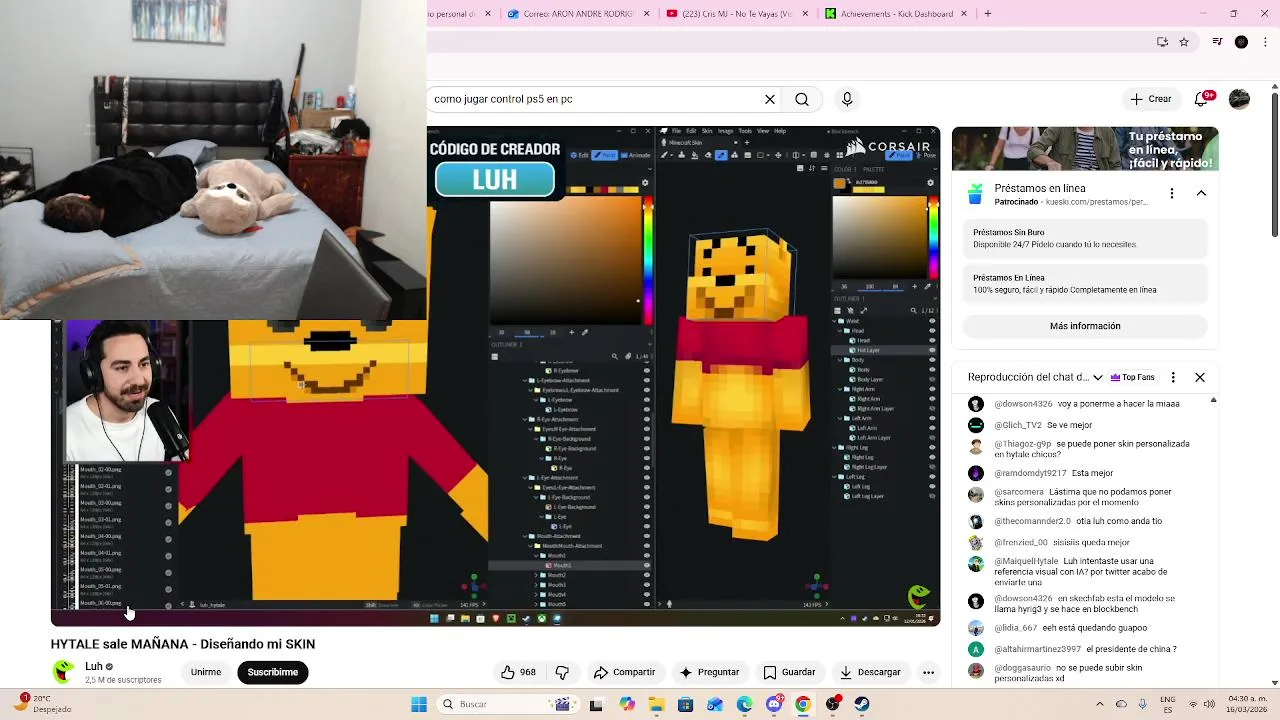Close the Correo Outlook tab
Viewport: 1280px width, 720px height.
coord(647,14)
